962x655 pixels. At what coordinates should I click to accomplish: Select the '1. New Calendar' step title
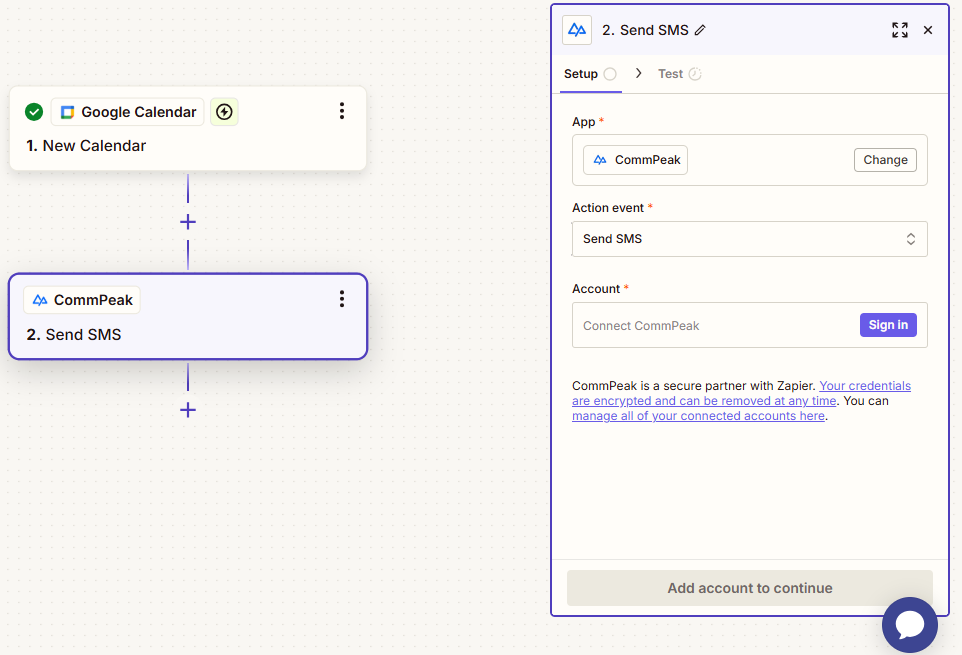pyautogui.click(x=86, y=146)
